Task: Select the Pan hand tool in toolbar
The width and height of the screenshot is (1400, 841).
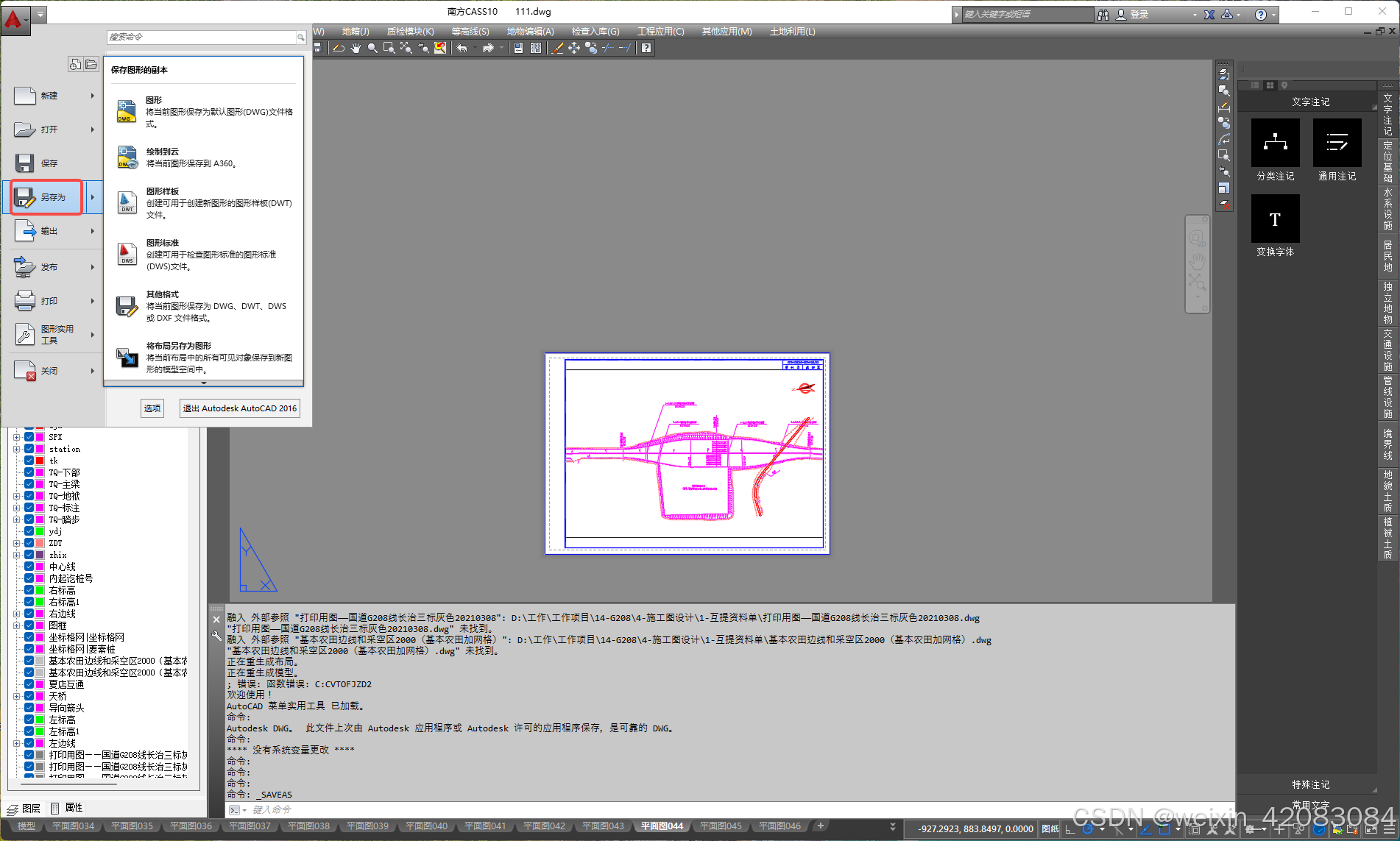Action: (x=356, y=48)
